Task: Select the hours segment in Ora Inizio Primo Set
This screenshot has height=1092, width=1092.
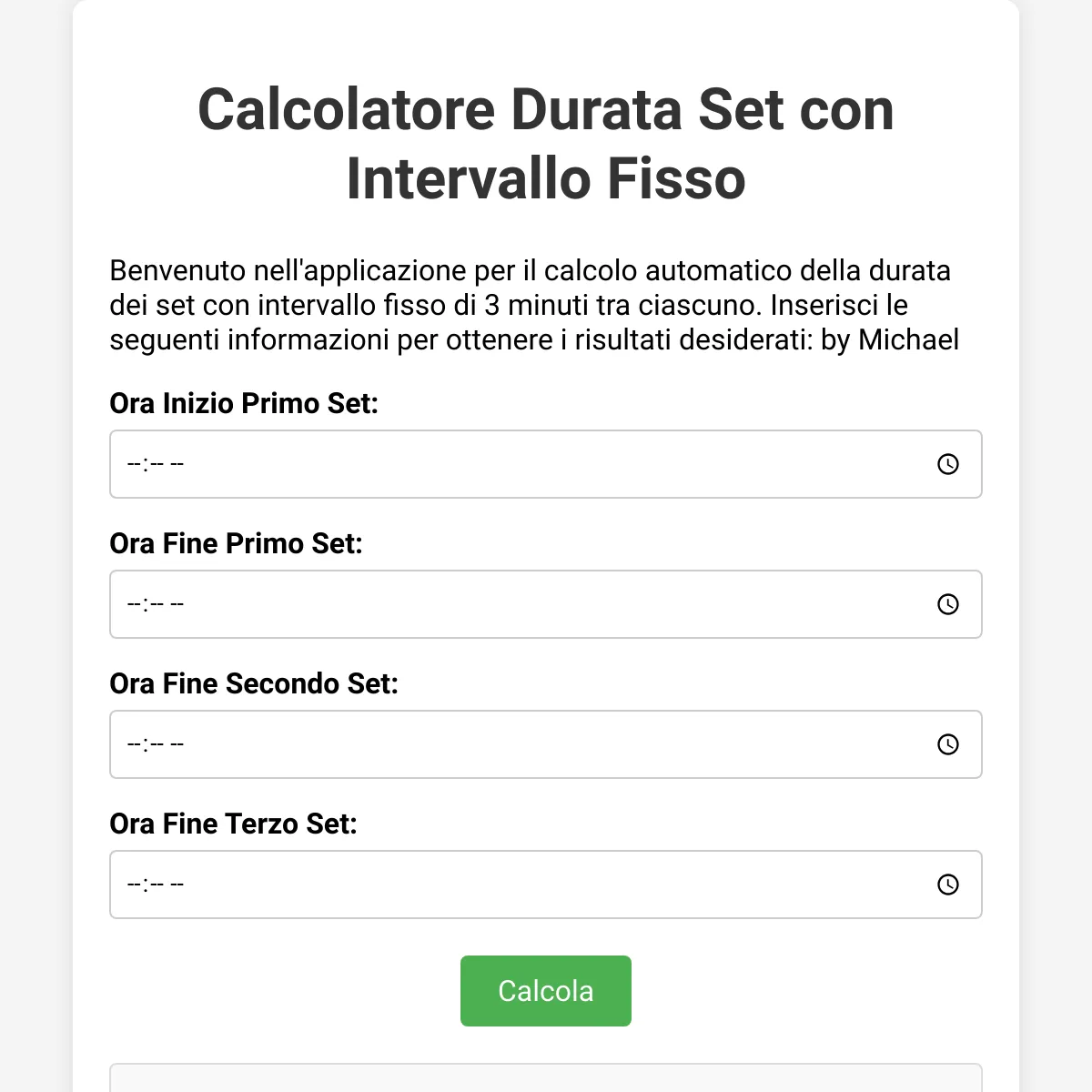Action: point(135,464)
